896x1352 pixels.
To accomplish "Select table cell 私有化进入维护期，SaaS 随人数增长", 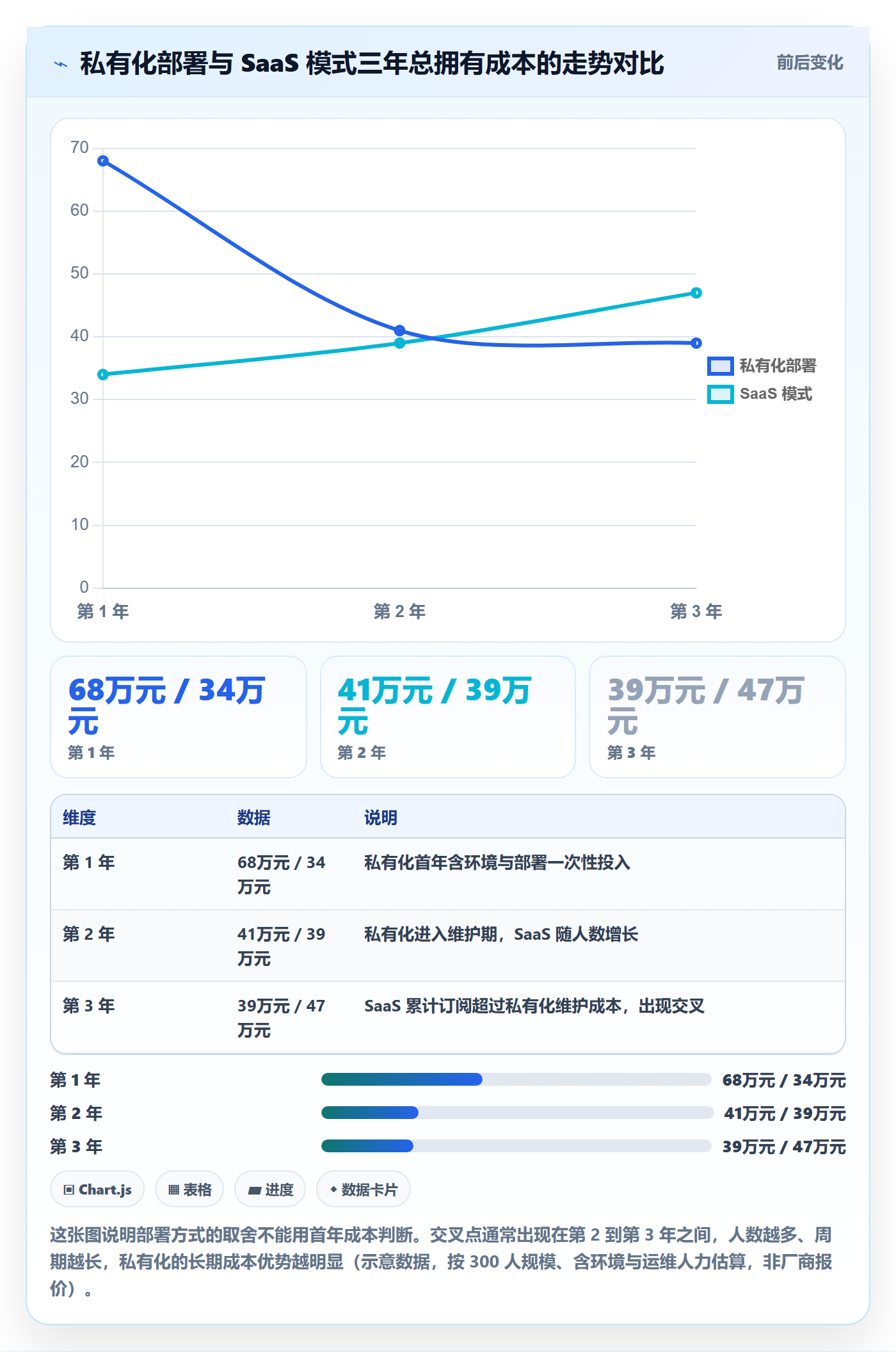I will click(x=501, y=934).
